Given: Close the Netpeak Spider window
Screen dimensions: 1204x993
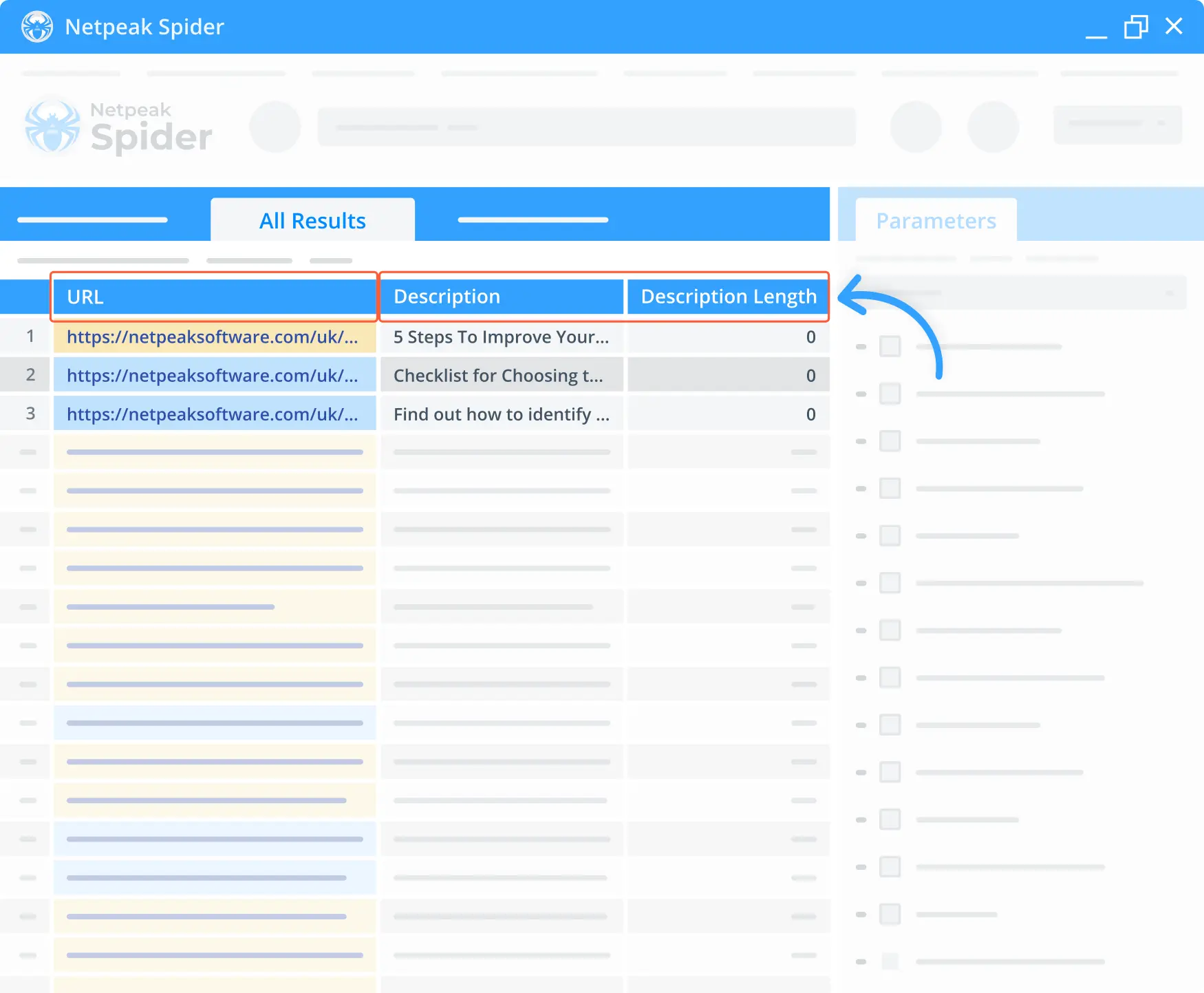Looking at the screenshot, I should (1174, 26).
